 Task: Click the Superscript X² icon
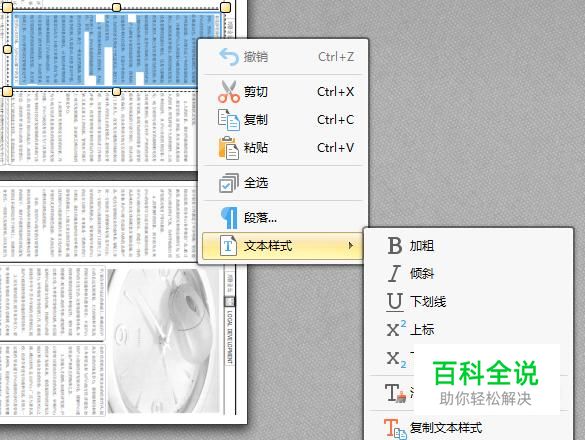[395, 328]
